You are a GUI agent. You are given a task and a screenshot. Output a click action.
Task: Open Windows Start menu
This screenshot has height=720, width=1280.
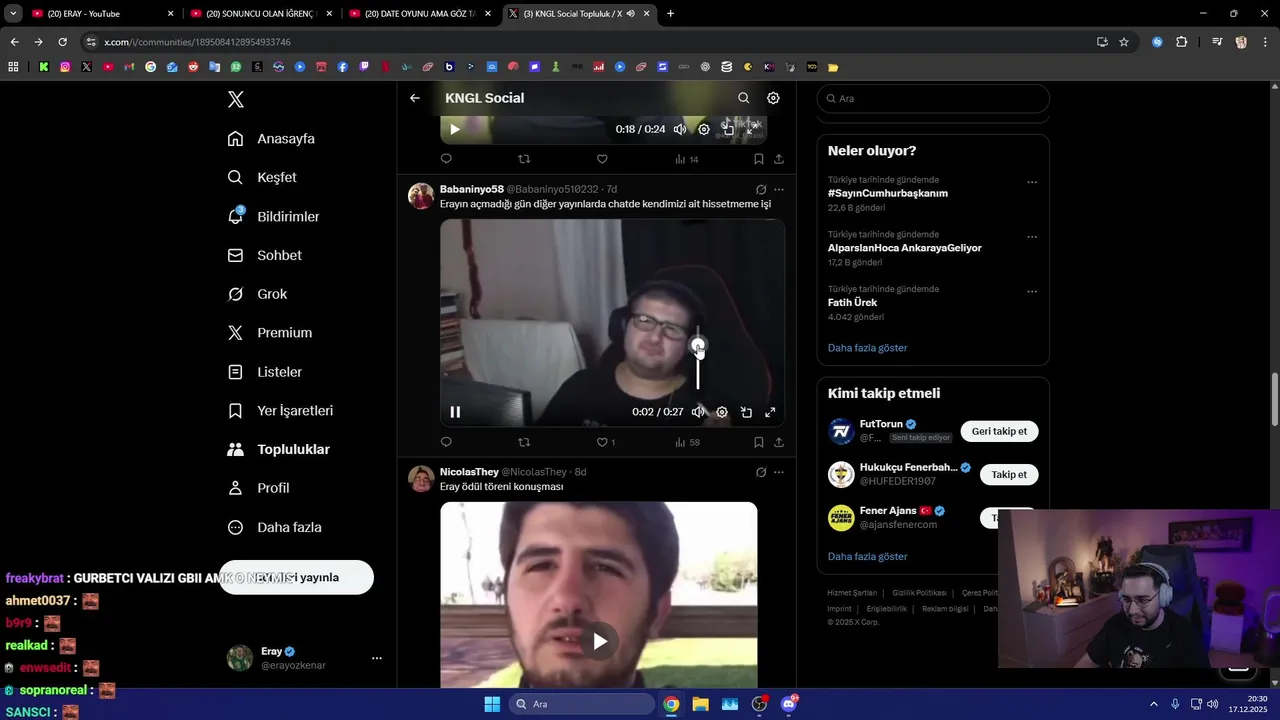[x=492, y=704]
